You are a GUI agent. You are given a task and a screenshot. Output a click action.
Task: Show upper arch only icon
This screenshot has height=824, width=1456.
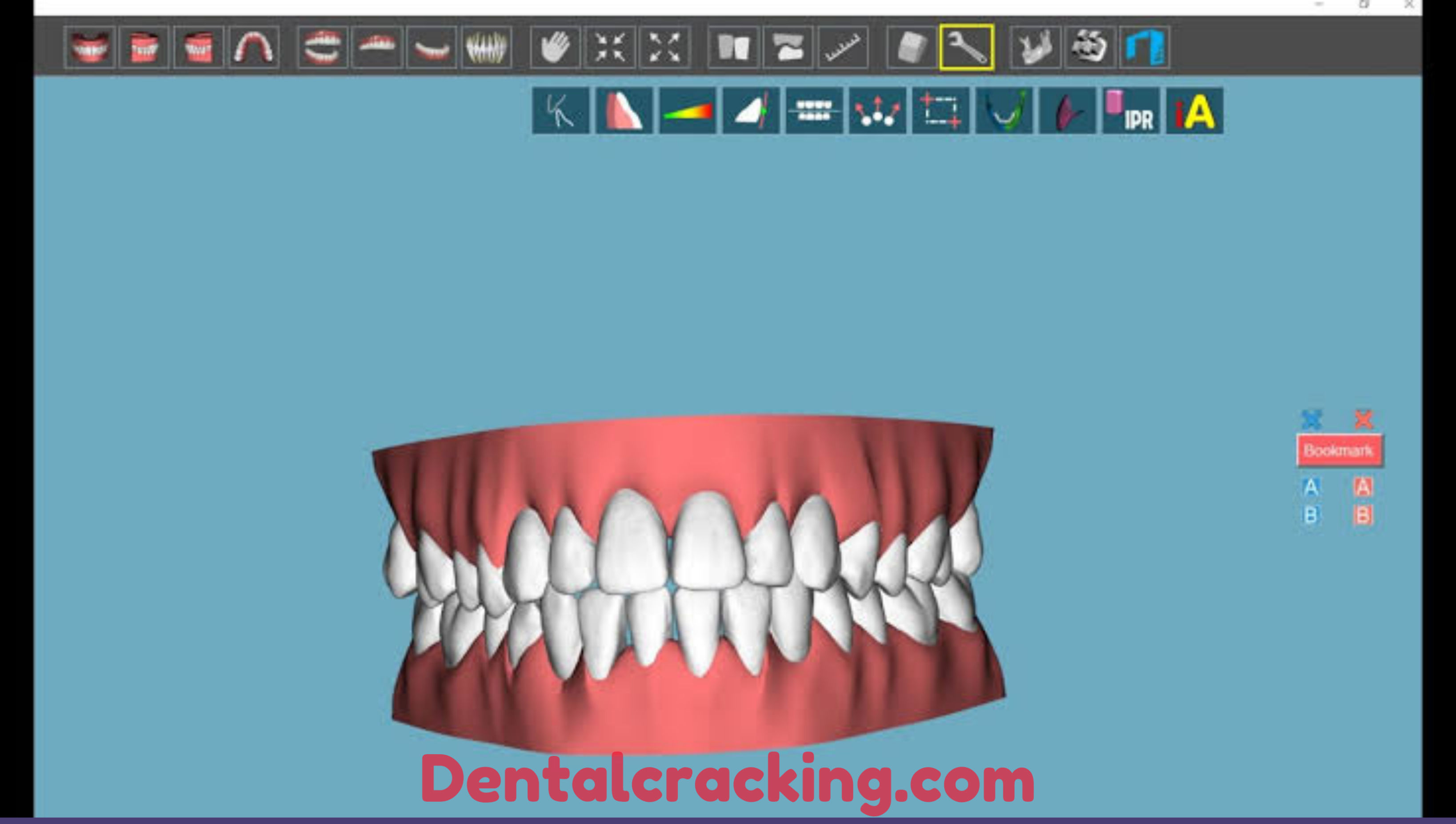coord(376,48)
